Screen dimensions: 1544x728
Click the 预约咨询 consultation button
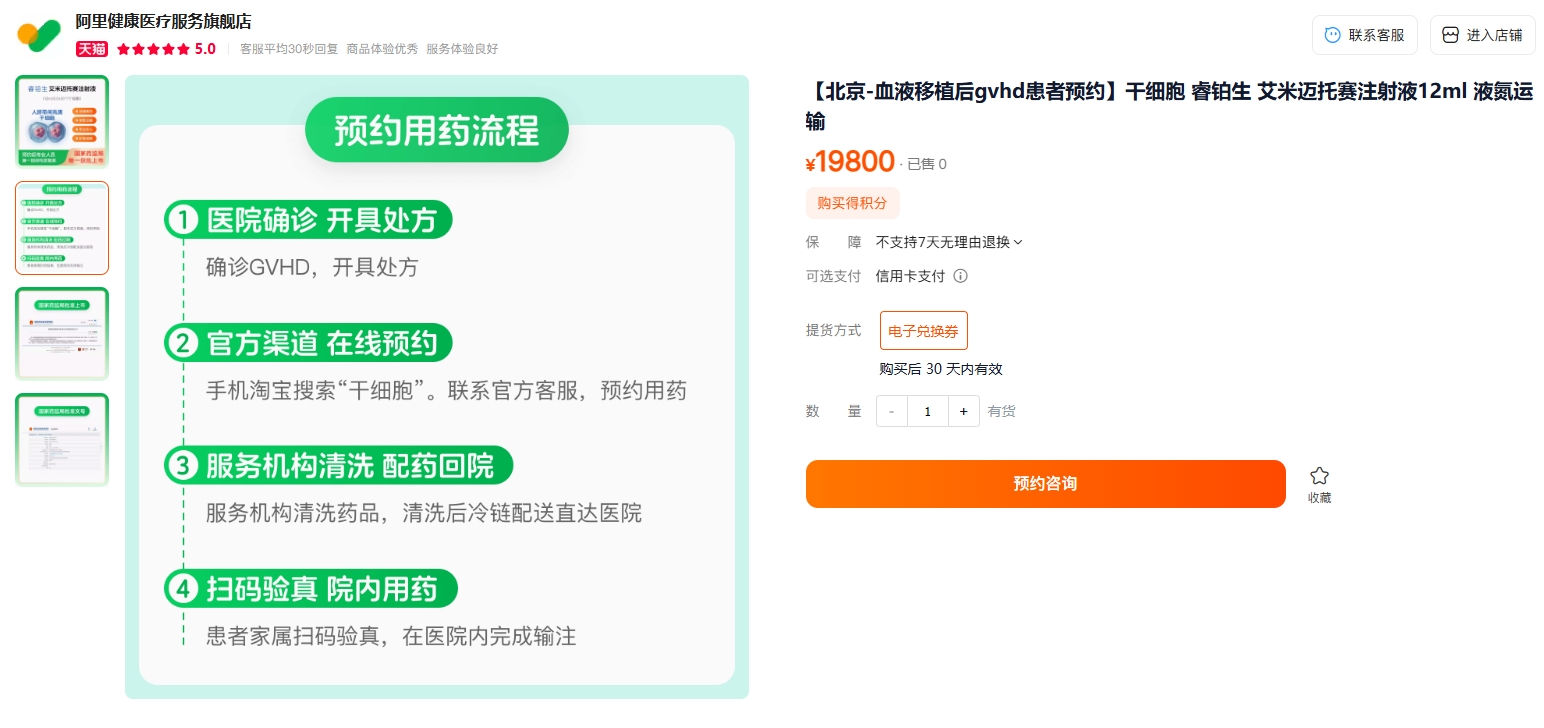(x=1045, y=483)
